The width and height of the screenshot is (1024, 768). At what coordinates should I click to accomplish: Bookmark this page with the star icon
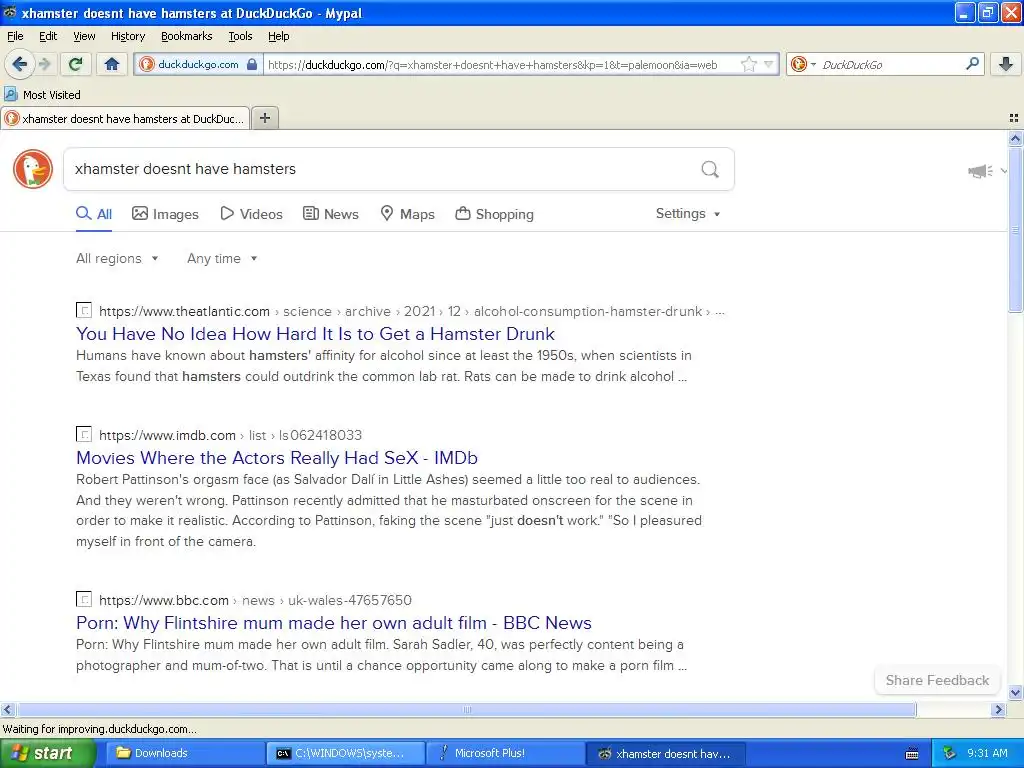coord(748,64)
